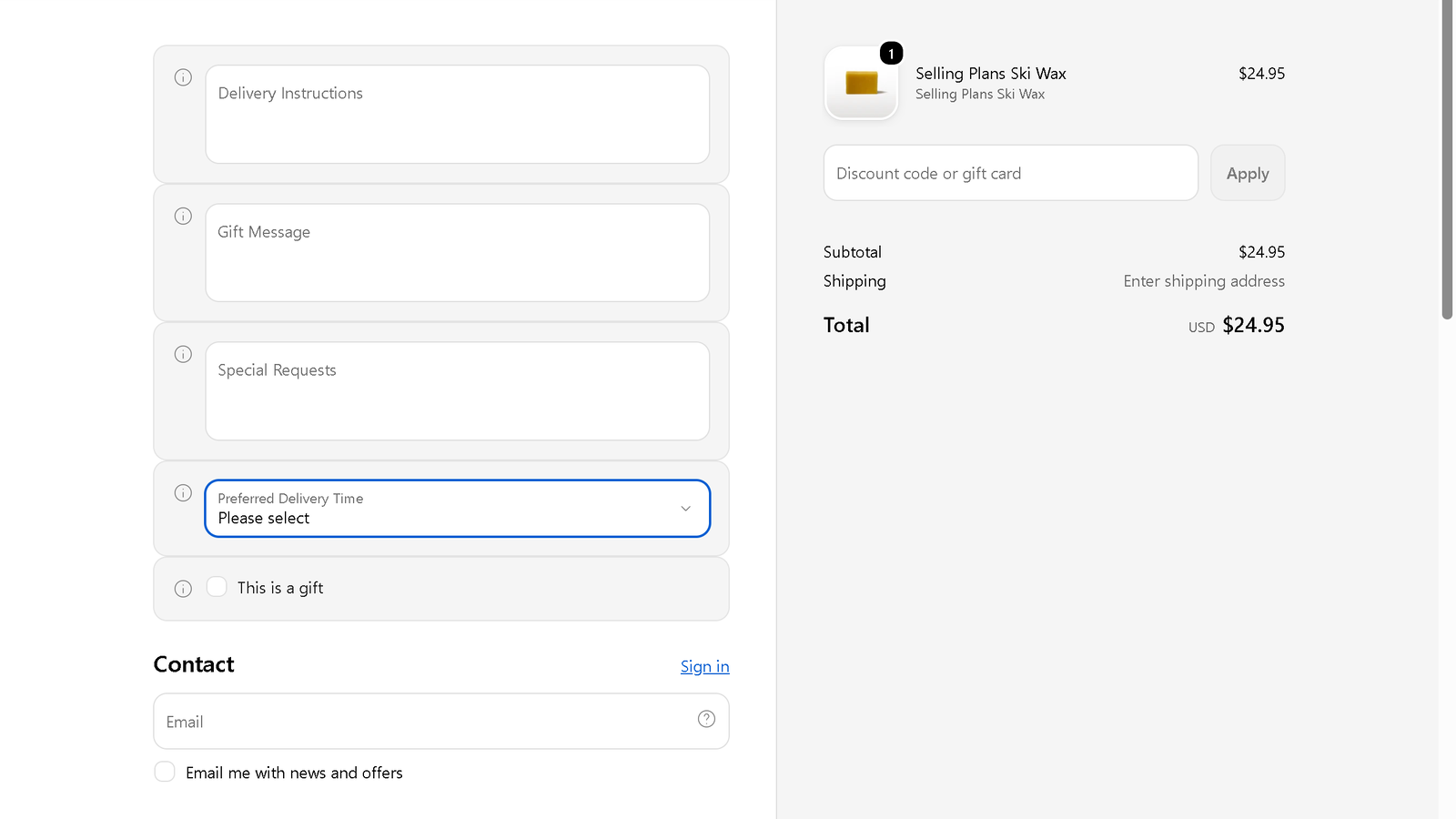This screenshot has width=1456, height=819.
Task: Click info icon beside Preferred Delivery Time
Action: click(x=183, y=492)
